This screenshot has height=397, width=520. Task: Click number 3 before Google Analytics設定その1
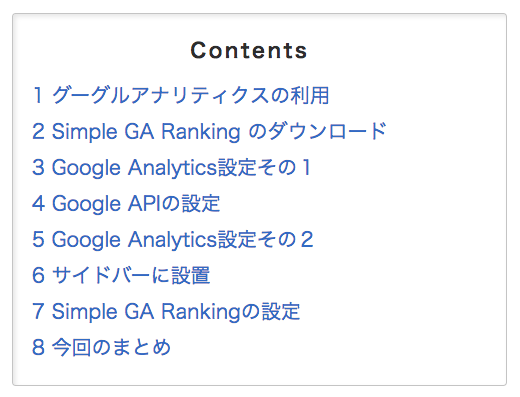pyautogui.click(x=38, y=167)
